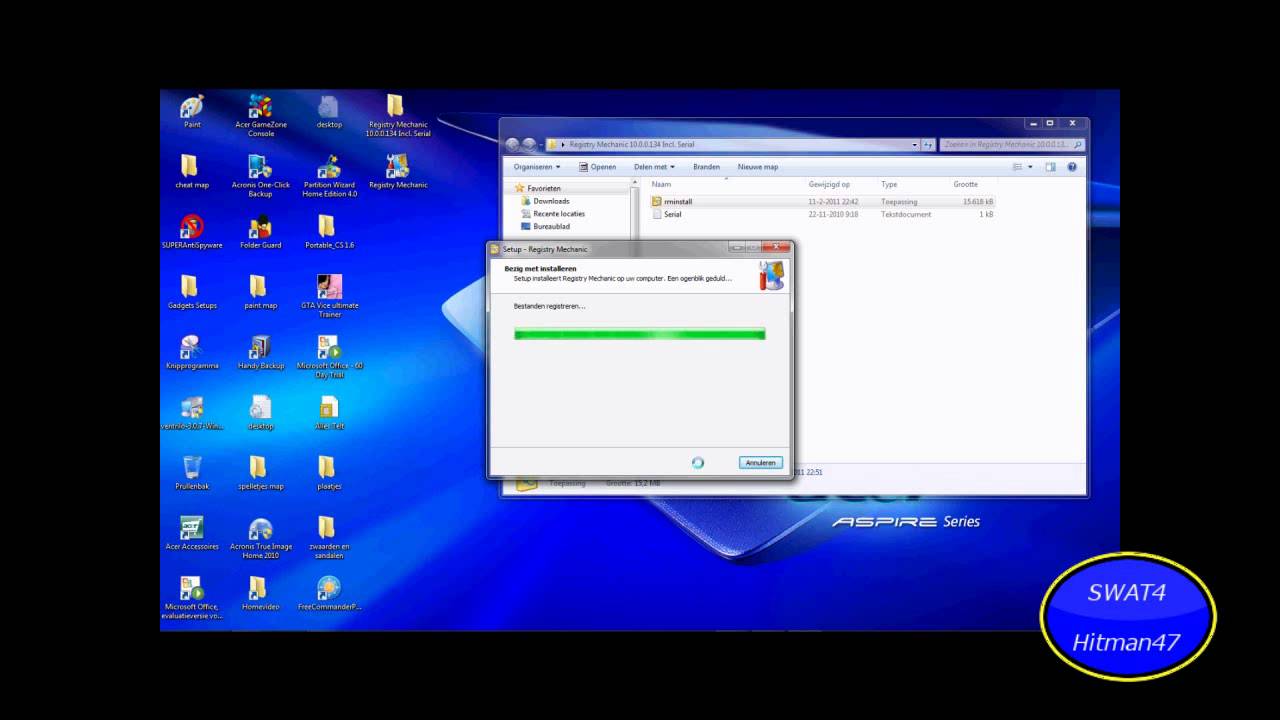Sort by Gewijzigd op column header
Screen dimensions: 1280x720
click(829, 184)
